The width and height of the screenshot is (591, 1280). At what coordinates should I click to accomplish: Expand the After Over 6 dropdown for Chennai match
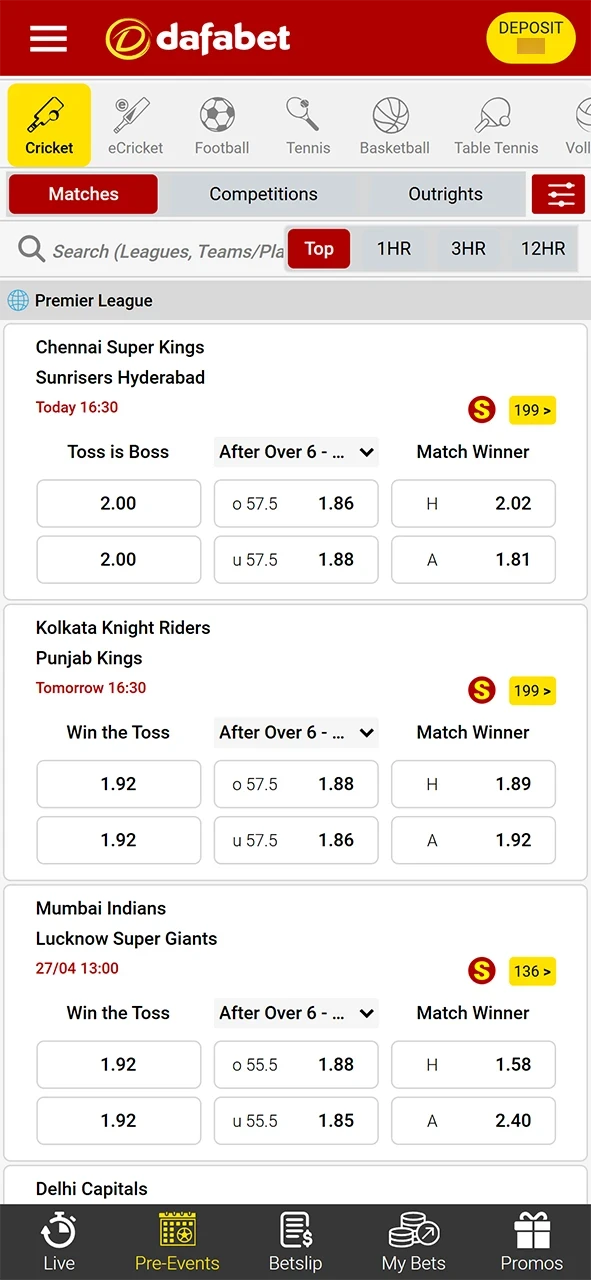(x=295, y=452)
